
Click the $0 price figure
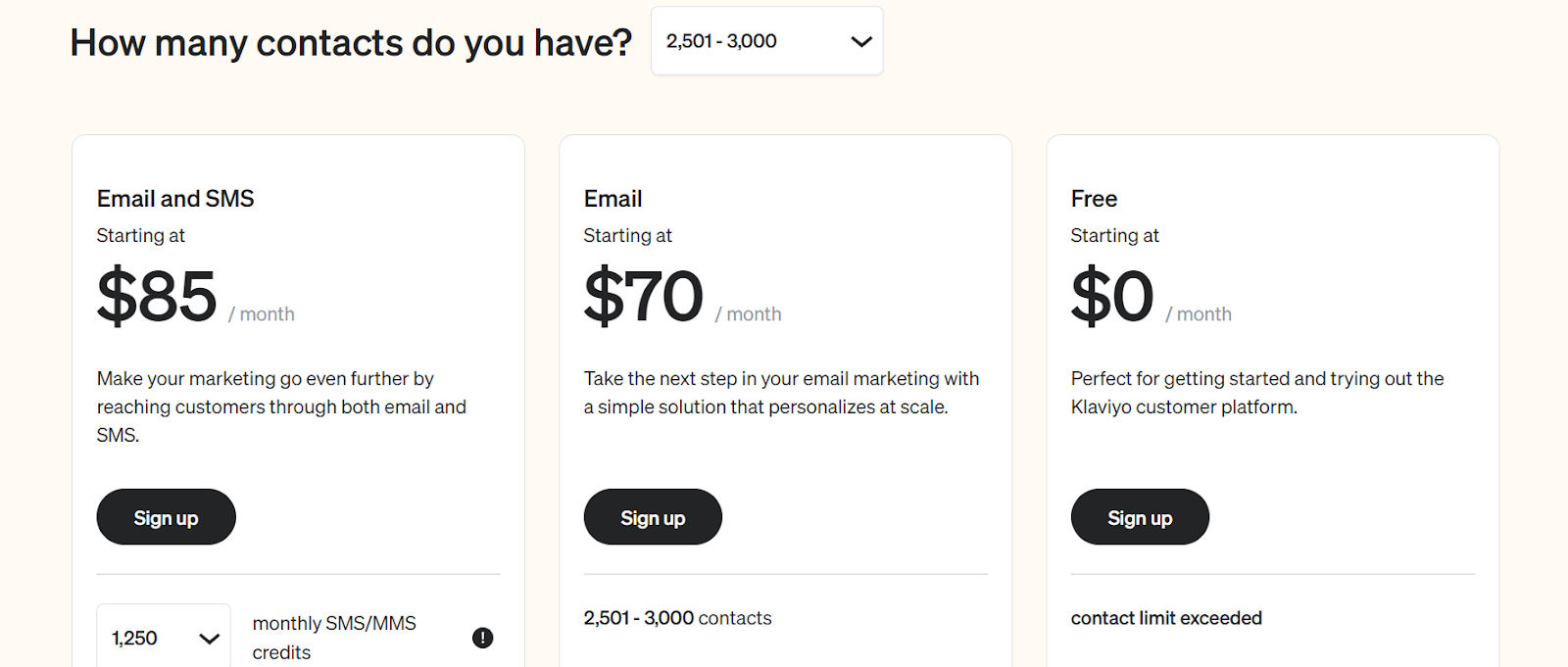coord(1112,296)
